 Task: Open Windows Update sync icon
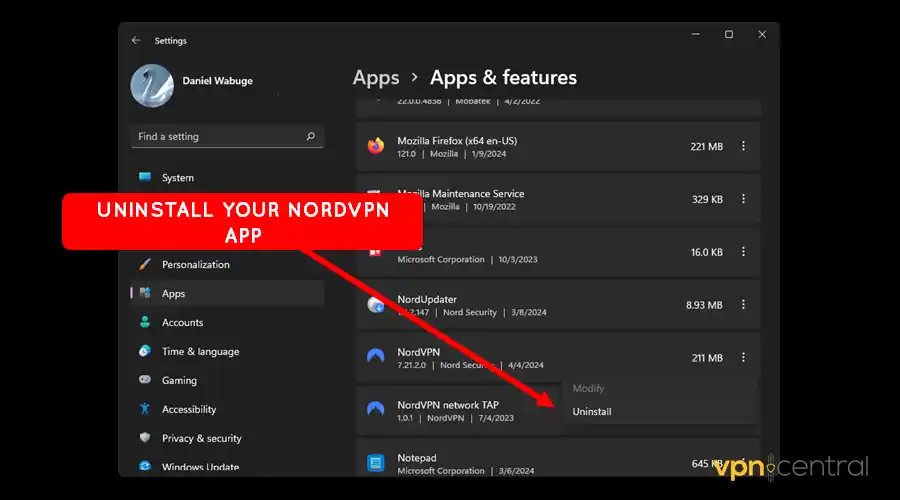[145, 466]
